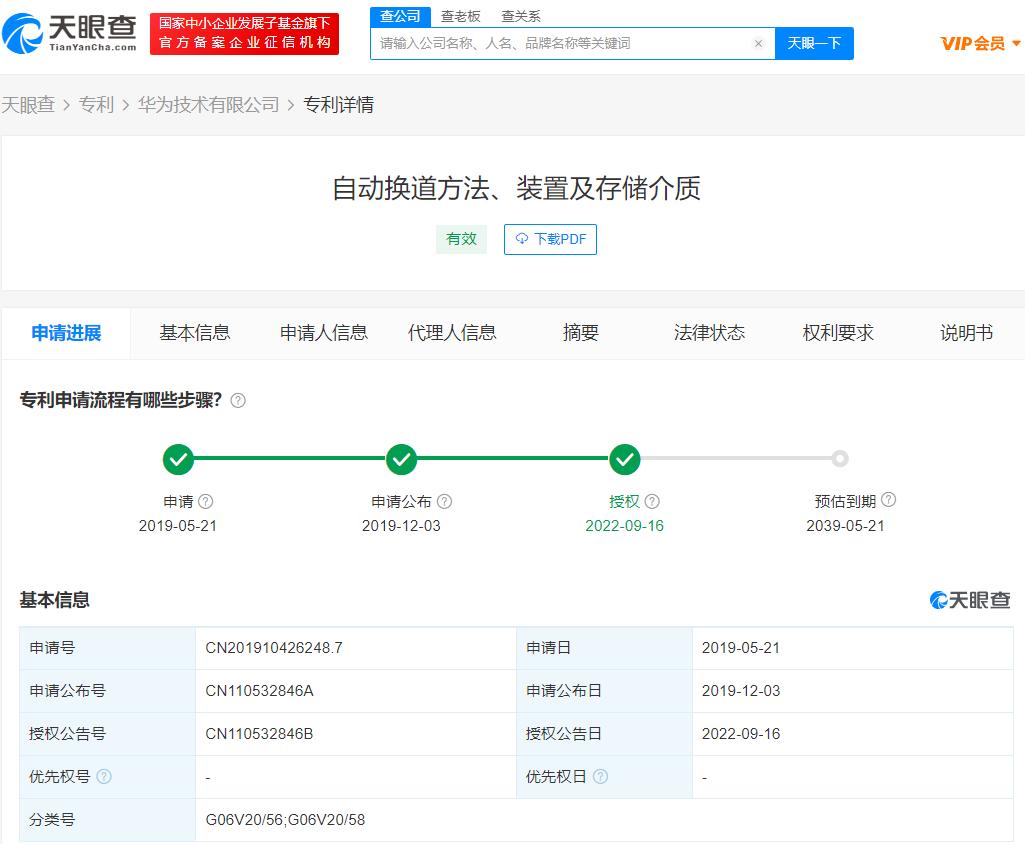The image size is (1025, 844).
Task: Click the 天眼查 logo beside 基本信息 heading
Action: (969, 600)
